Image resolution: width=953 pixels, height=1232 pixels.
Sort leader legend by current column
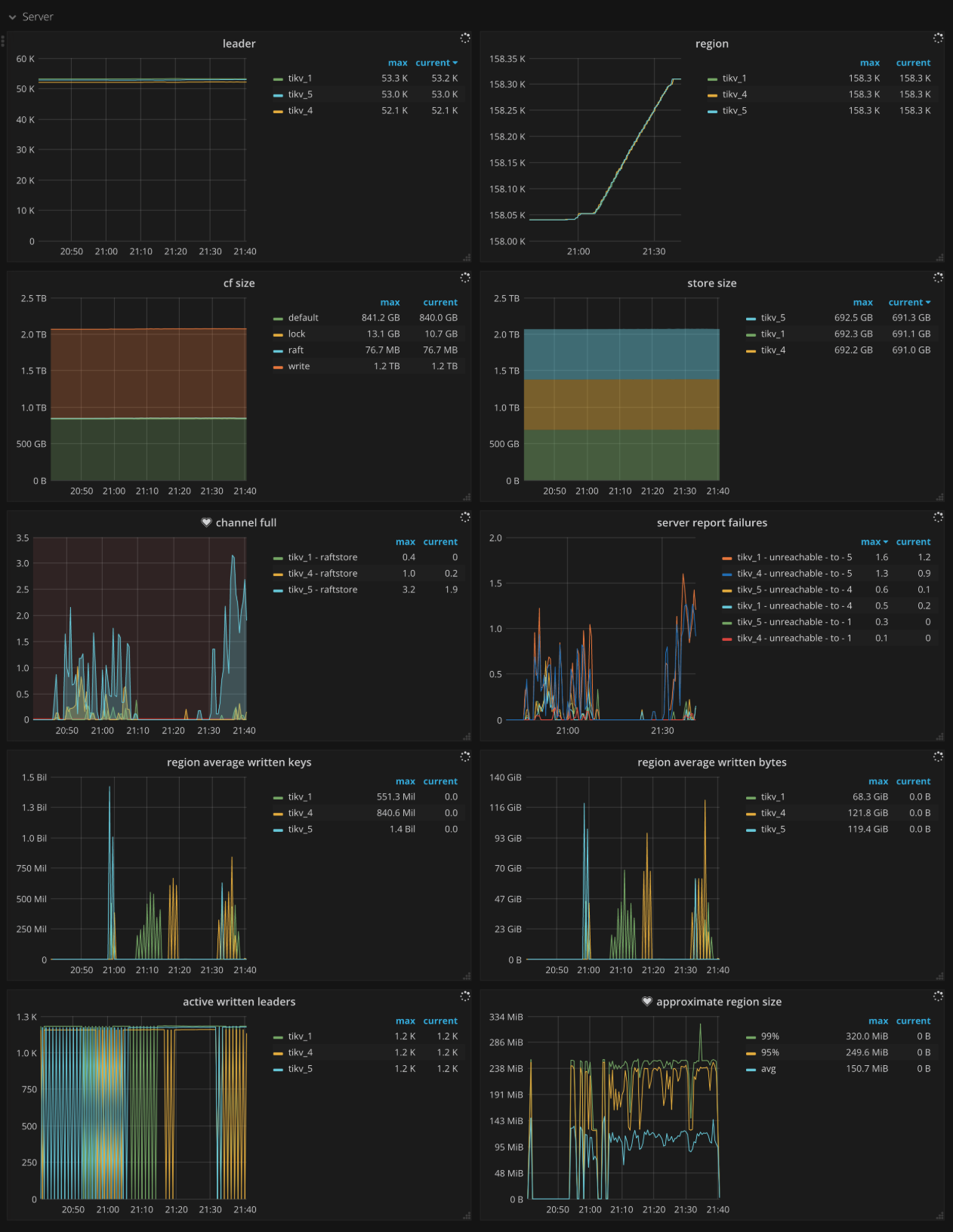(436, 63)
